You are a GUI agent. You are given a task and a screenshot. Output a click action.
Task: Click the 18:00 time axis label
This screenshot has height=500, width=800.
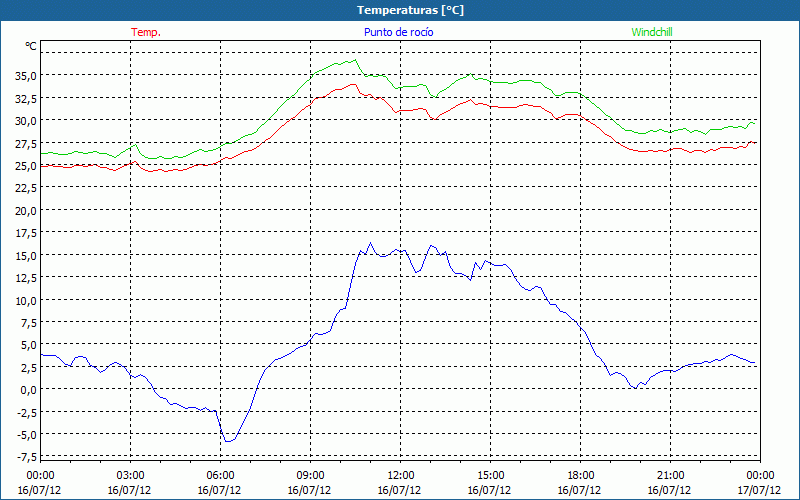[581, 476]
